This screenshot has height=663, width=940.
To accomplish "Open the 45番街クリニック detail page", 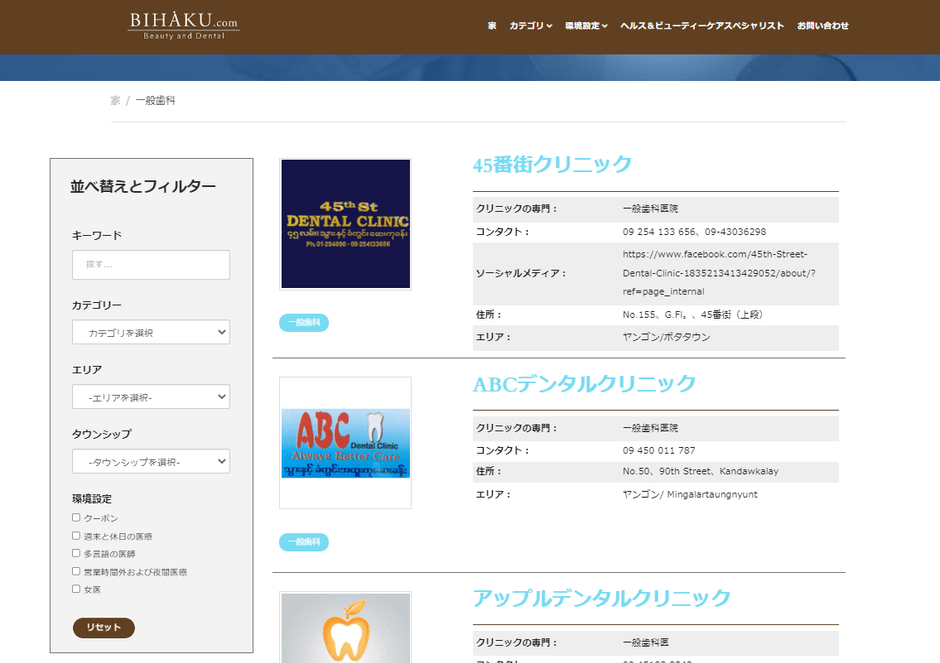I will [x=552, y=164].
